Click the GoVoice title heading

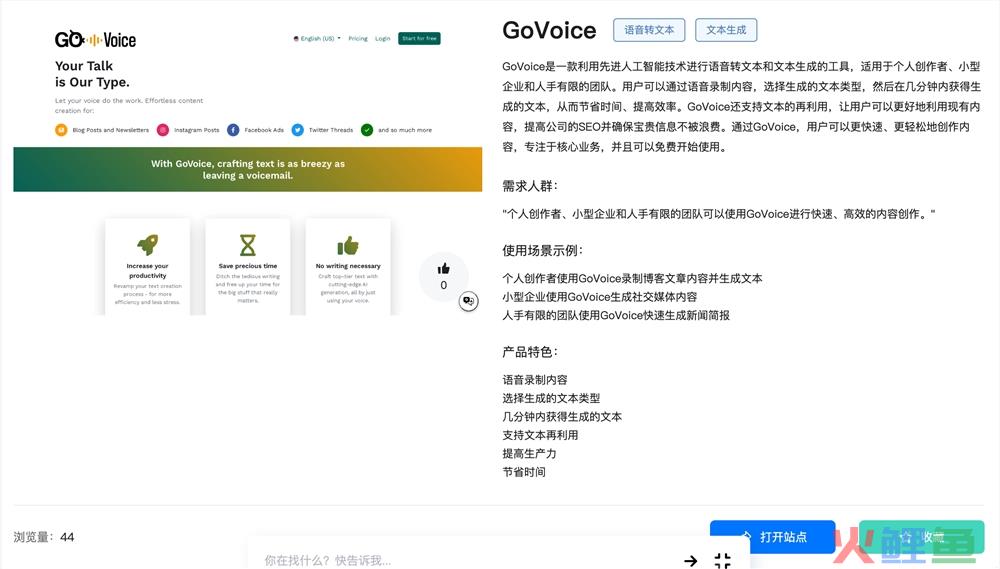[x=549, y=30]
